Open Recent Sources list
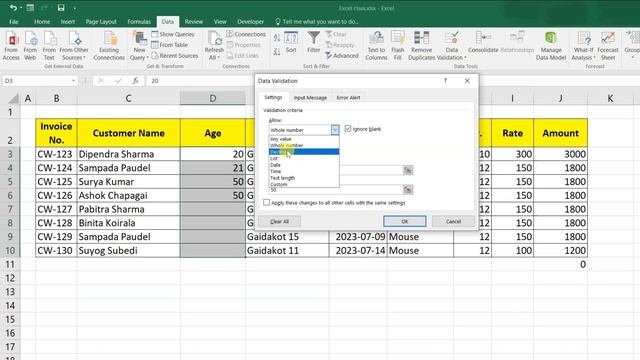Viewport: 640px width, 360px height. coord(175,56)
